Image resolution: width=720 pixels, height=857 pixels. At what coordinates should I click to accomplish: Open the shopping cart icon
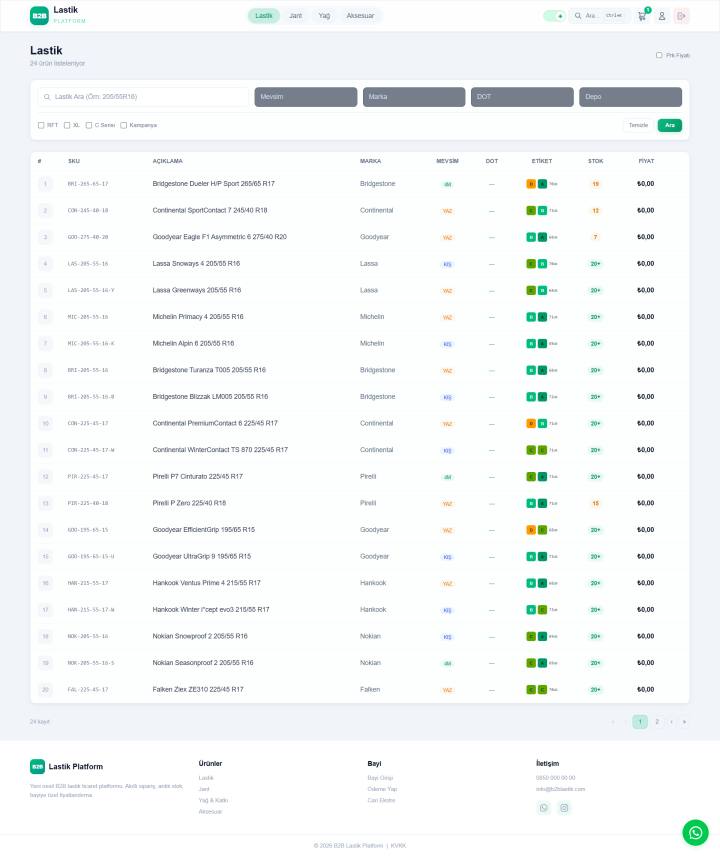point(642,16)
